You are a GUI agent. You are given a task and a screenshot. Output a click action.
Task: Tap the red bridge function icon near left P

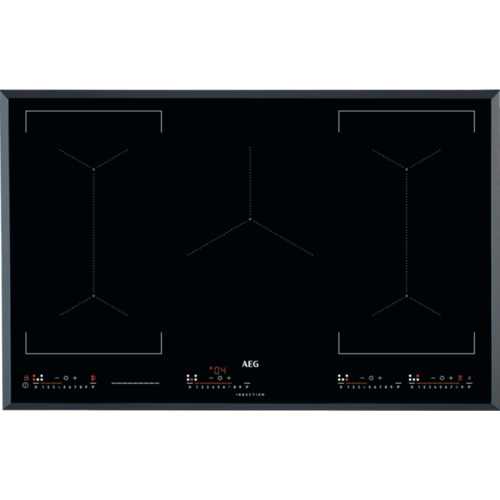93,378
